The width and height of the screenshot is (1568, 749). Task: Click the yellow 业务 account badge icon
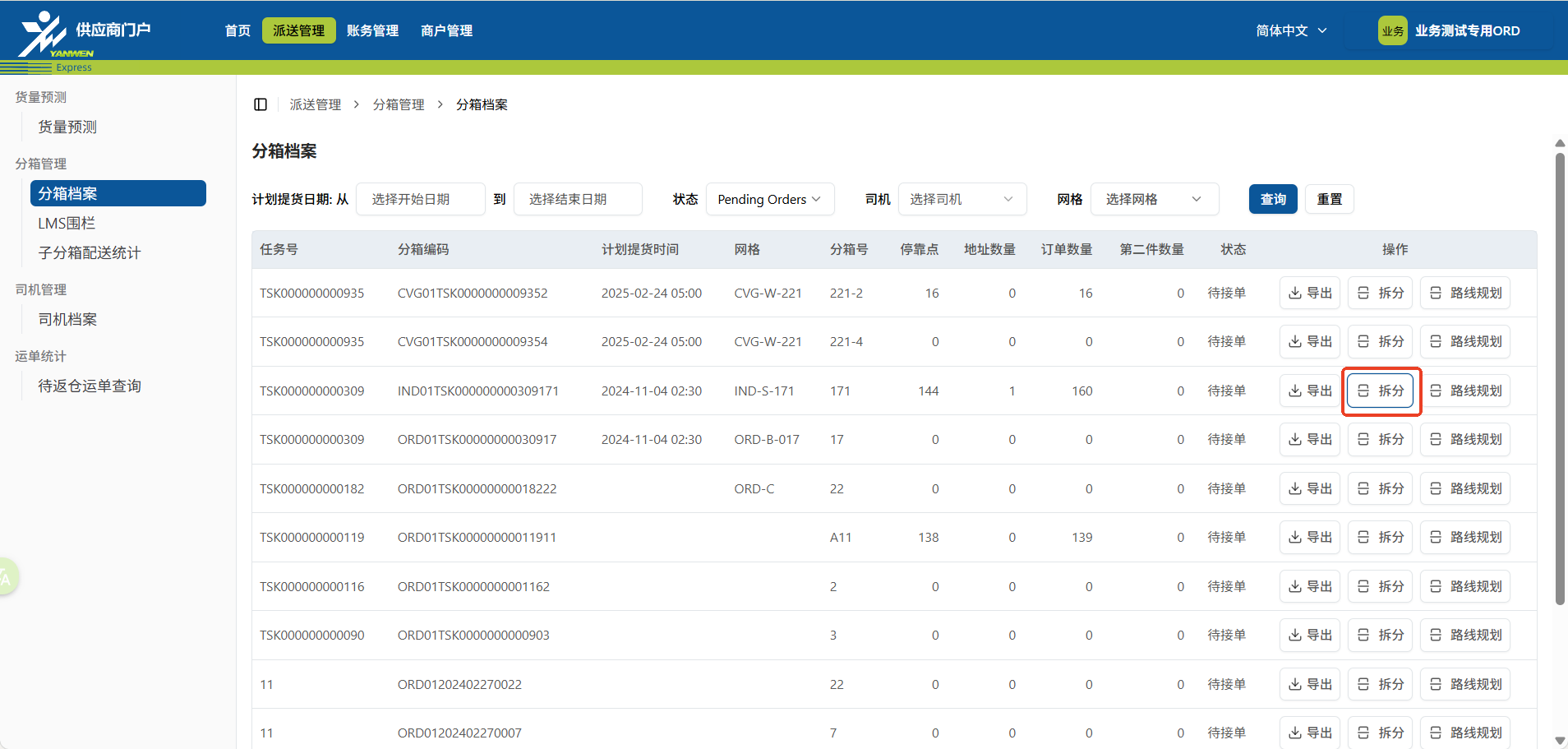(1392, 30)
